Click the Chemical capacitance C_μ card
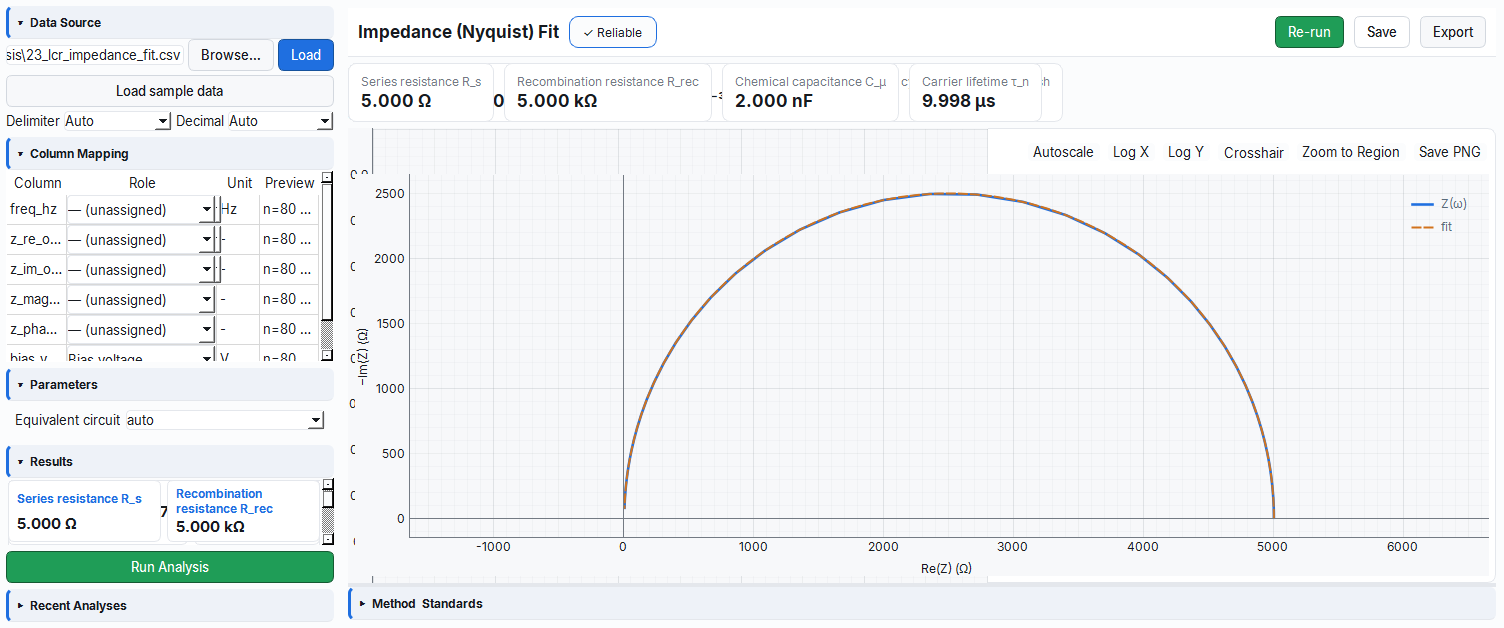Screen dimensions: 1504x628 810,92
